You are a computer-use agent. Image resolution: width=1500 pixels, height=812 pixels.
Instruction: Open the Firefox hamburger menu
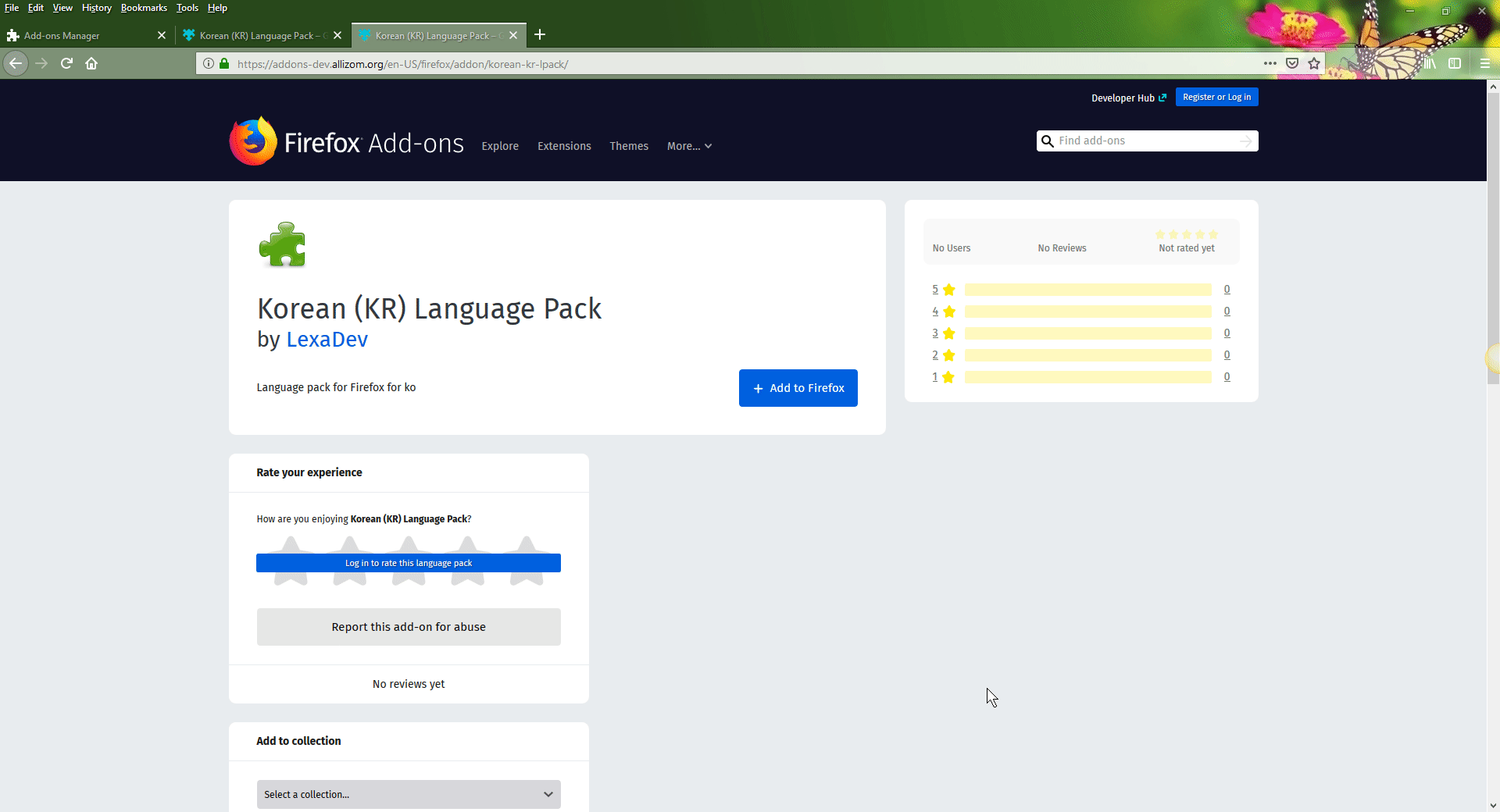pyautogui.click(x=1485, y=63)
